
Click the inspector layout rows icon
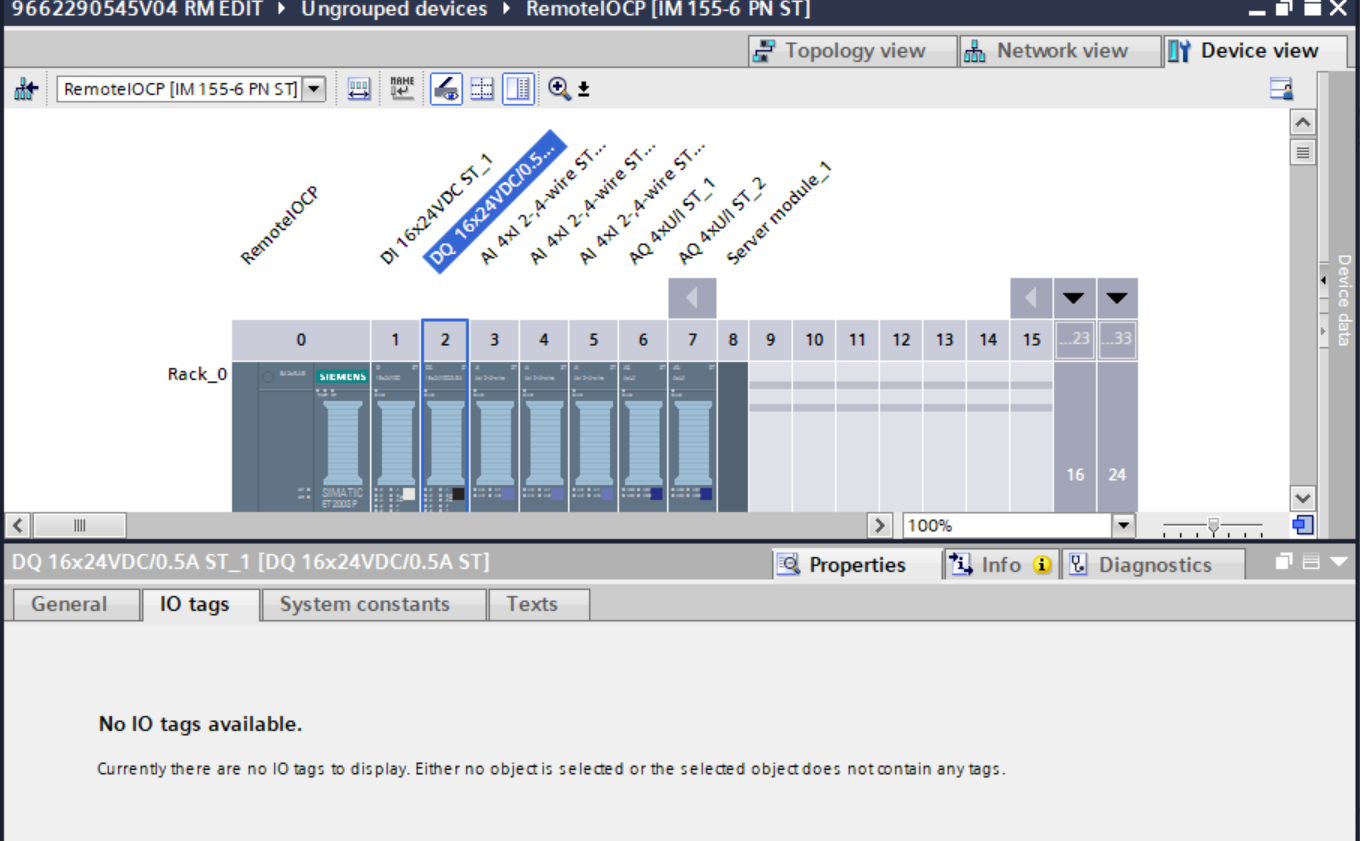1311,562
